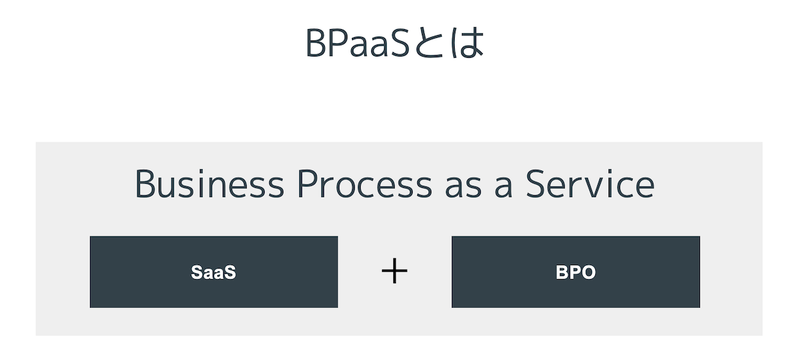
Task: Click gray area right of Service heading
Action: (x=708, y=184)
